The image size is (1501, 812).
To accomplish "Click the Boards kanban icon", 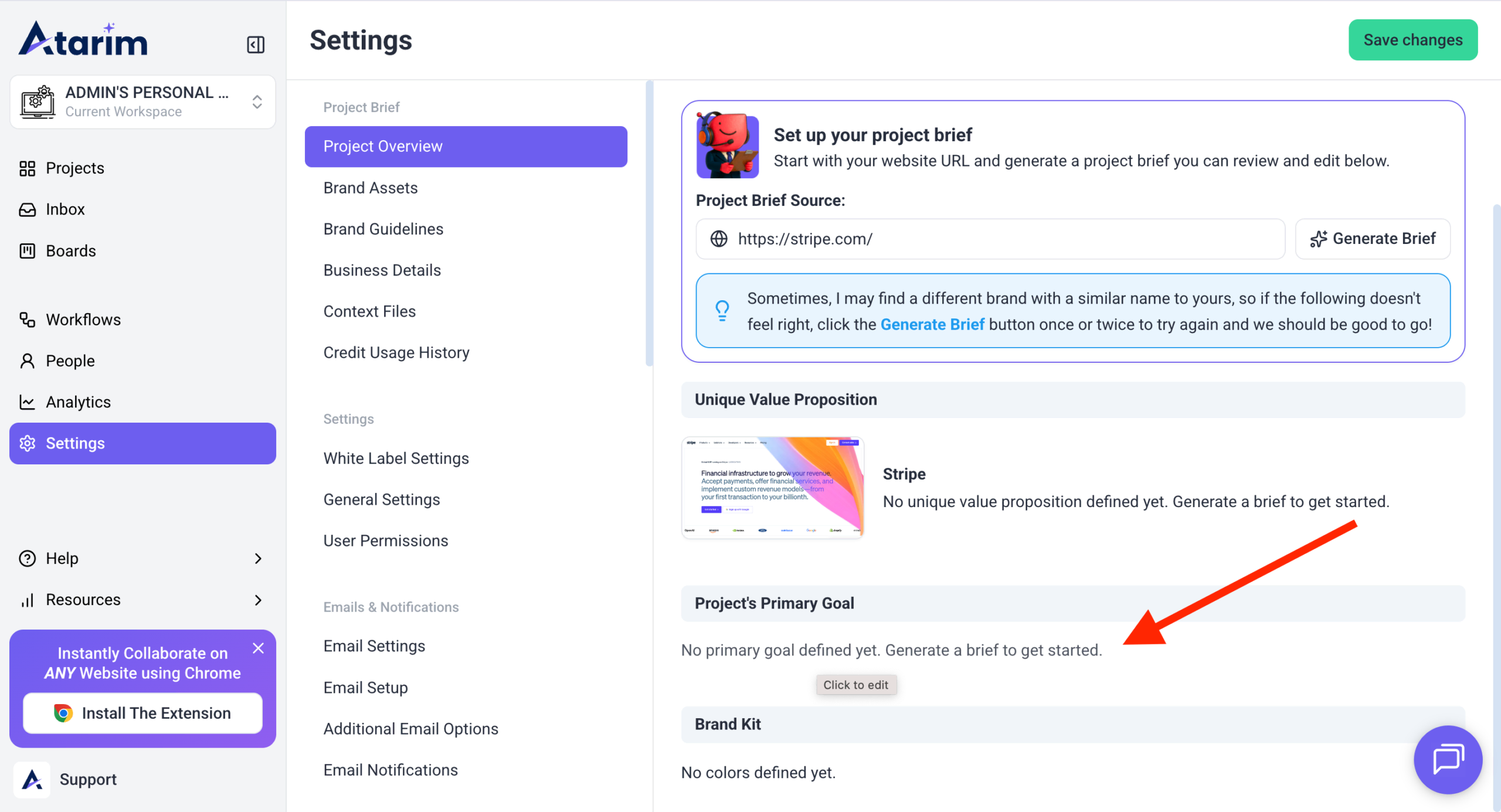I will click(27, 251).
